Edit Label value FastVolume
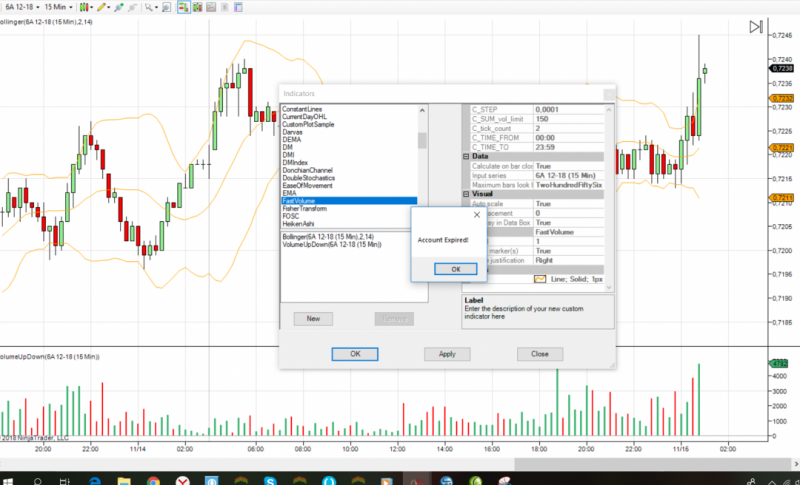The image size is (800, 485). point(569,232)
